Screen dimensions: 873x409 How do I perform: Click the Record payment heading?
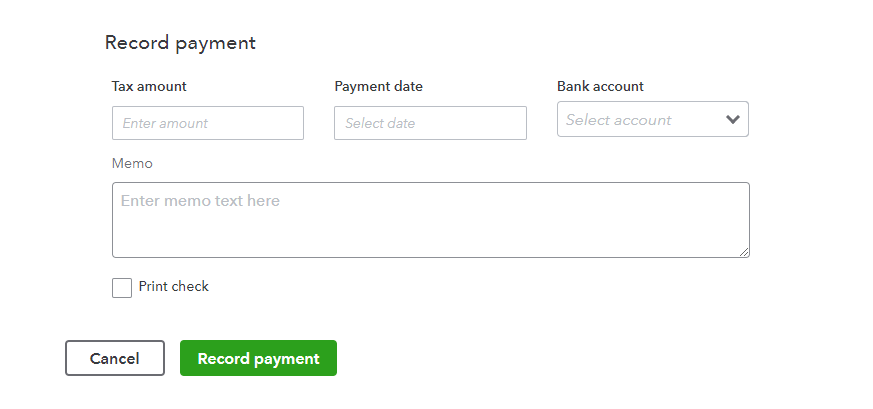coord(180,43)
